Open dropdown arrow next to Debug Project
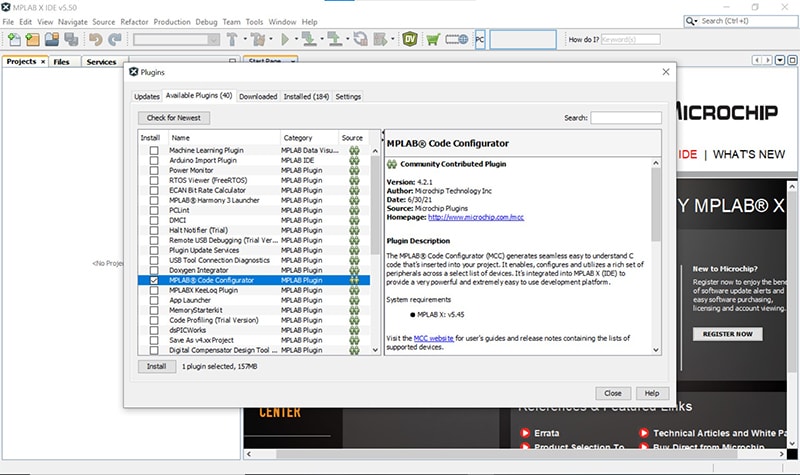 coord(392,39)
